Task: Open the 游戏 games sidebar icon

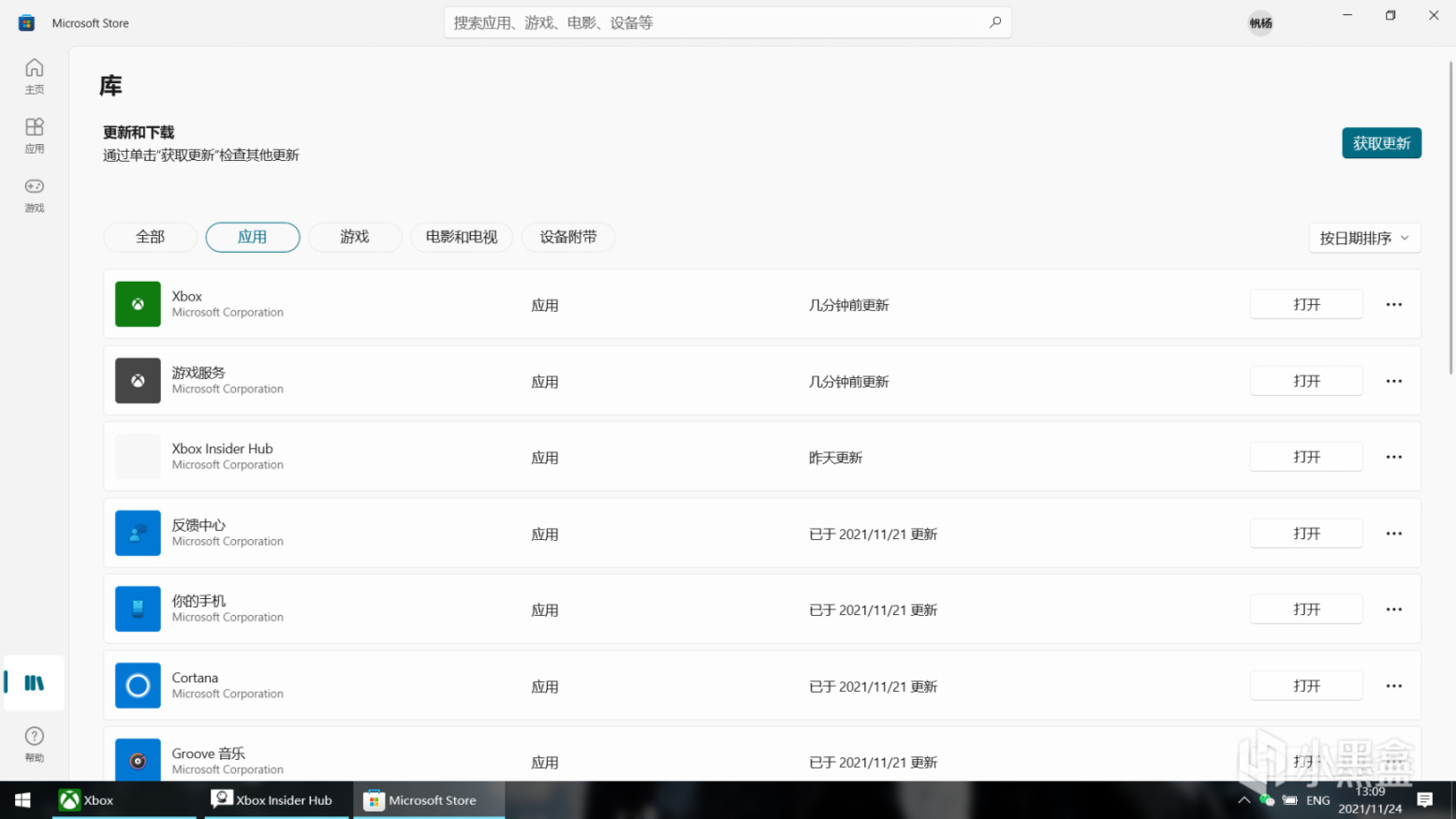Action: [35, 195]
